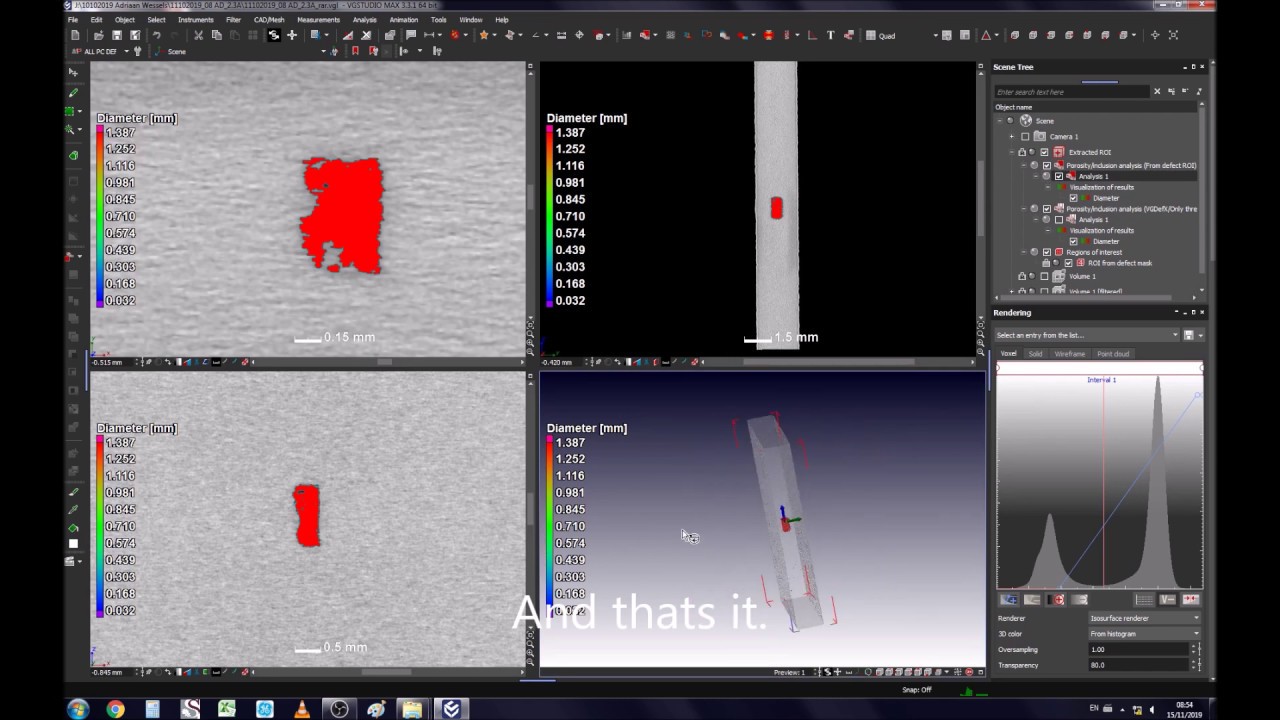Open the File menu
This screenshot has width=1280, height=720.
click(73, 19)
